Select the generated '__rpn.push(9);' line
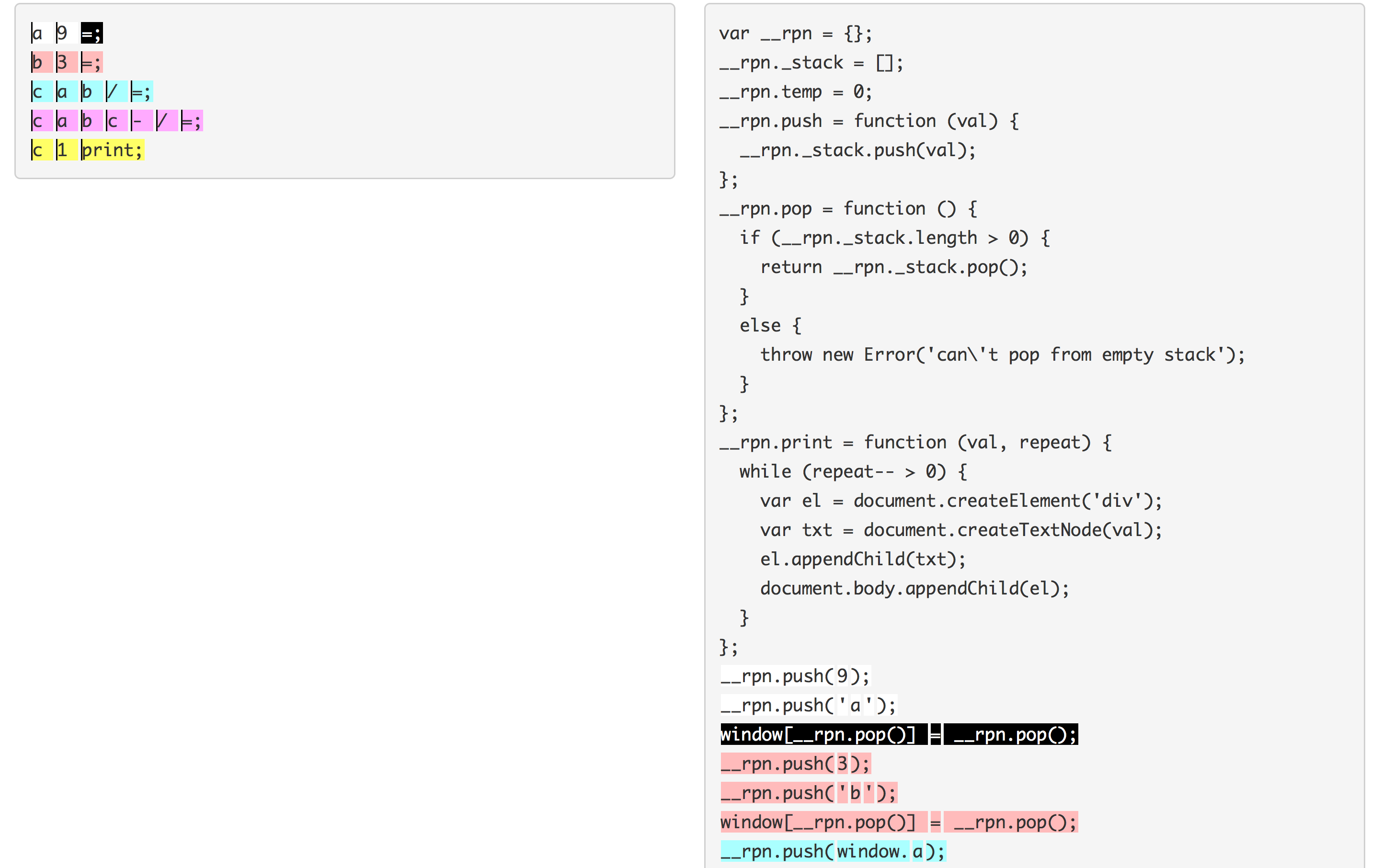The height and width of the screenshot is (868, 1394). (795, 676)
